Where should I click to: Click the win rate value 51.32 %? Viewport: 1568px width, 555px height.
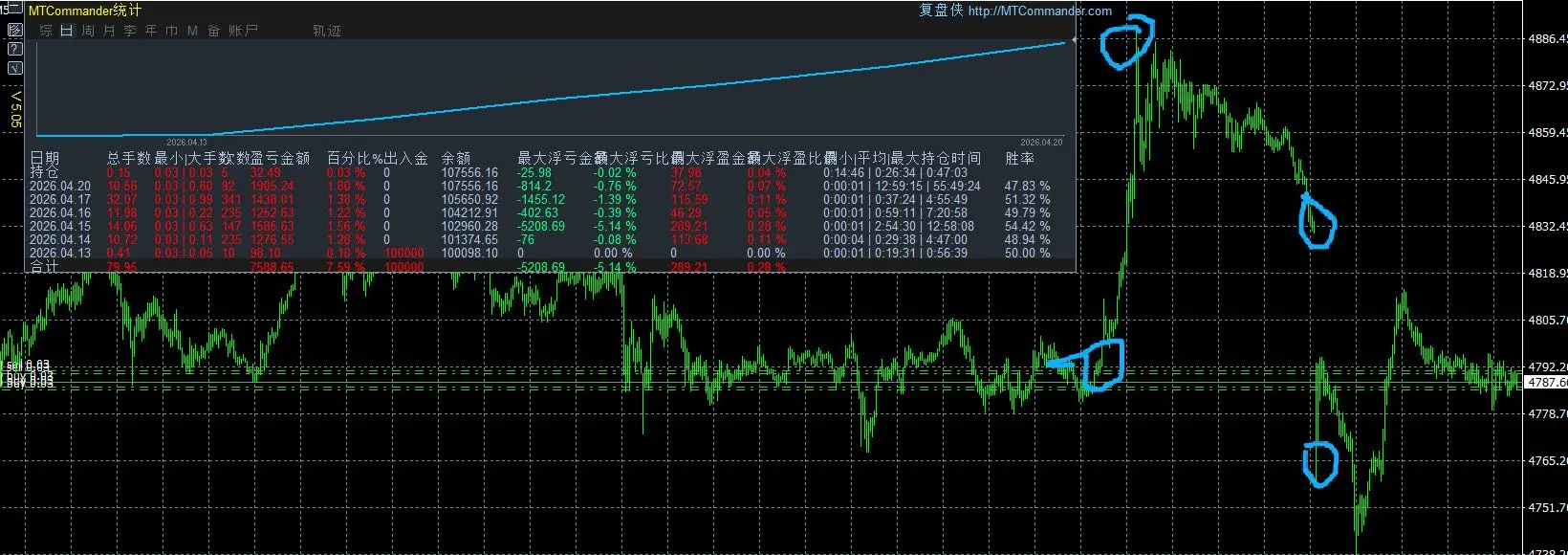1027,200
